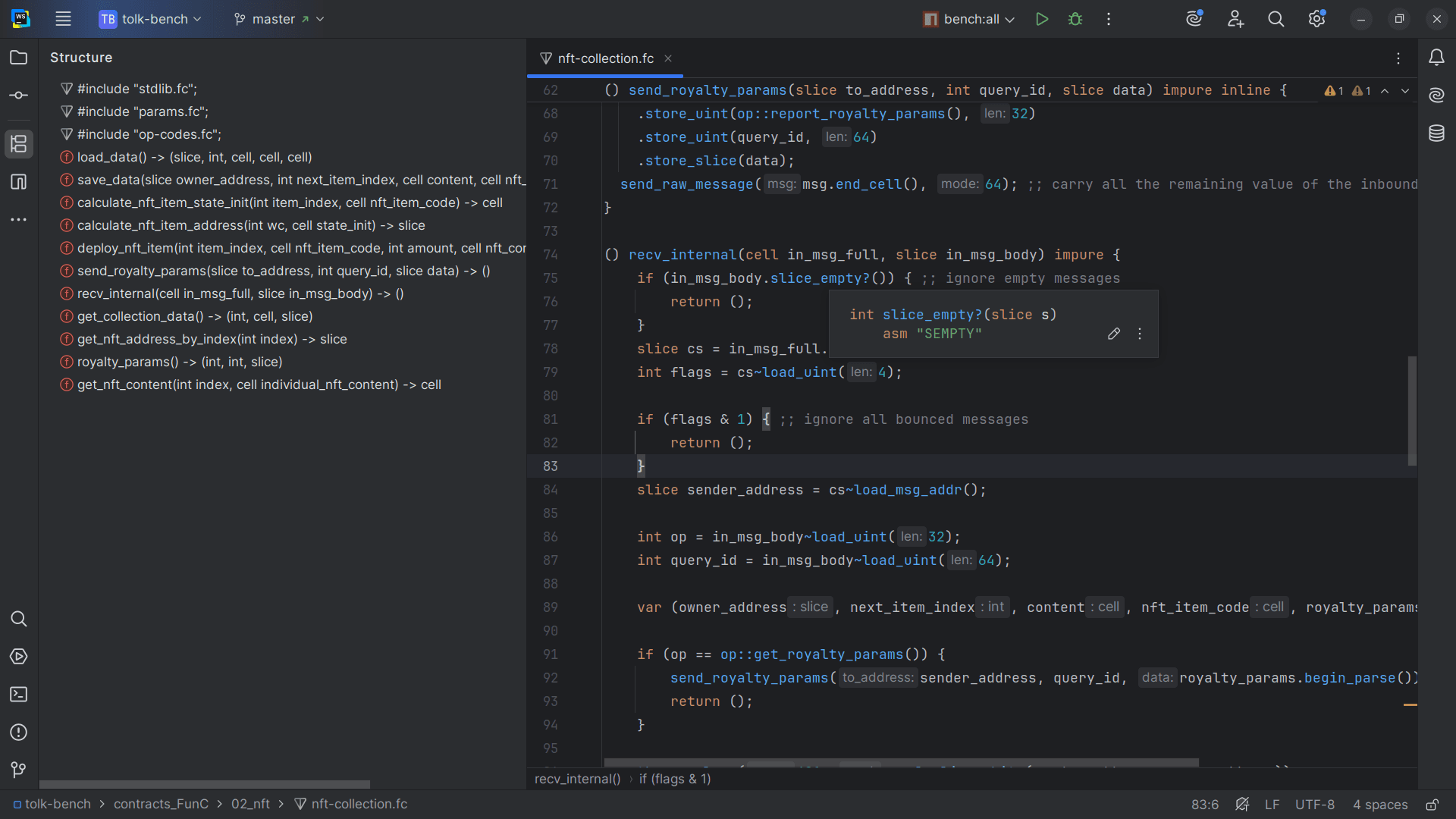Image resolution: width=1456 pixels, height=819 pixels.
Task: Click if (flags & 1) editor breadcrumb
Action: coord(675,779)
